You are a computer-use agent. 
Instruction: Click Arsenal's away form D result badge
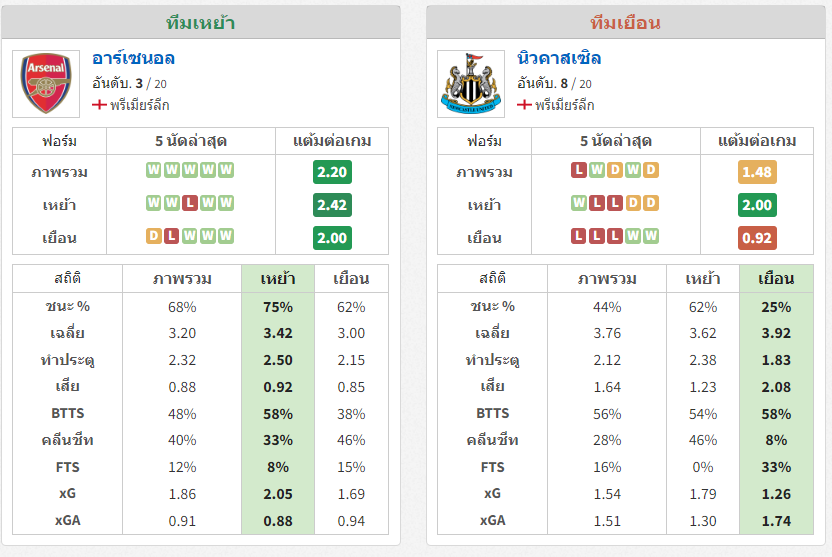tap(154, 236)
